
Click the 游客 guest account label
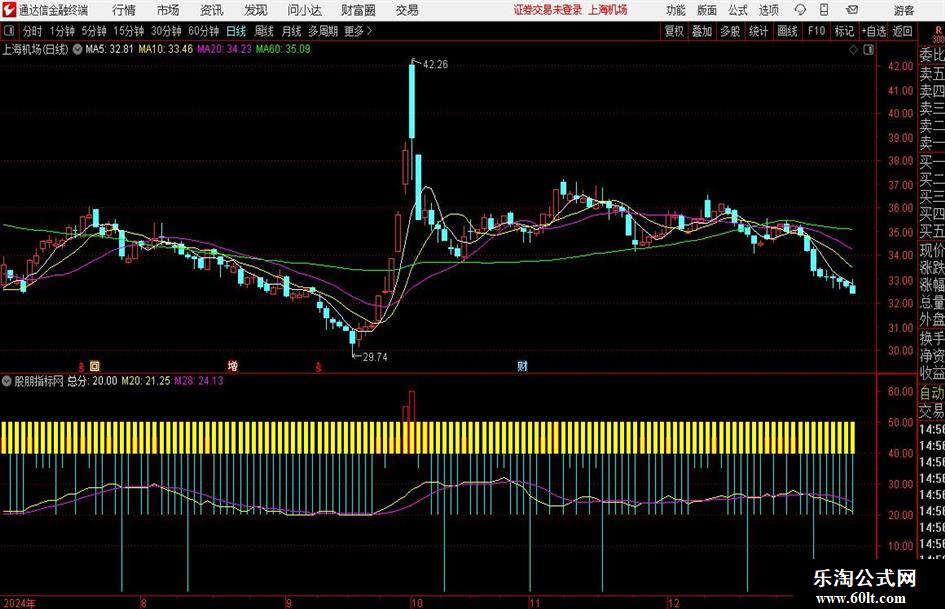point(904,10)
